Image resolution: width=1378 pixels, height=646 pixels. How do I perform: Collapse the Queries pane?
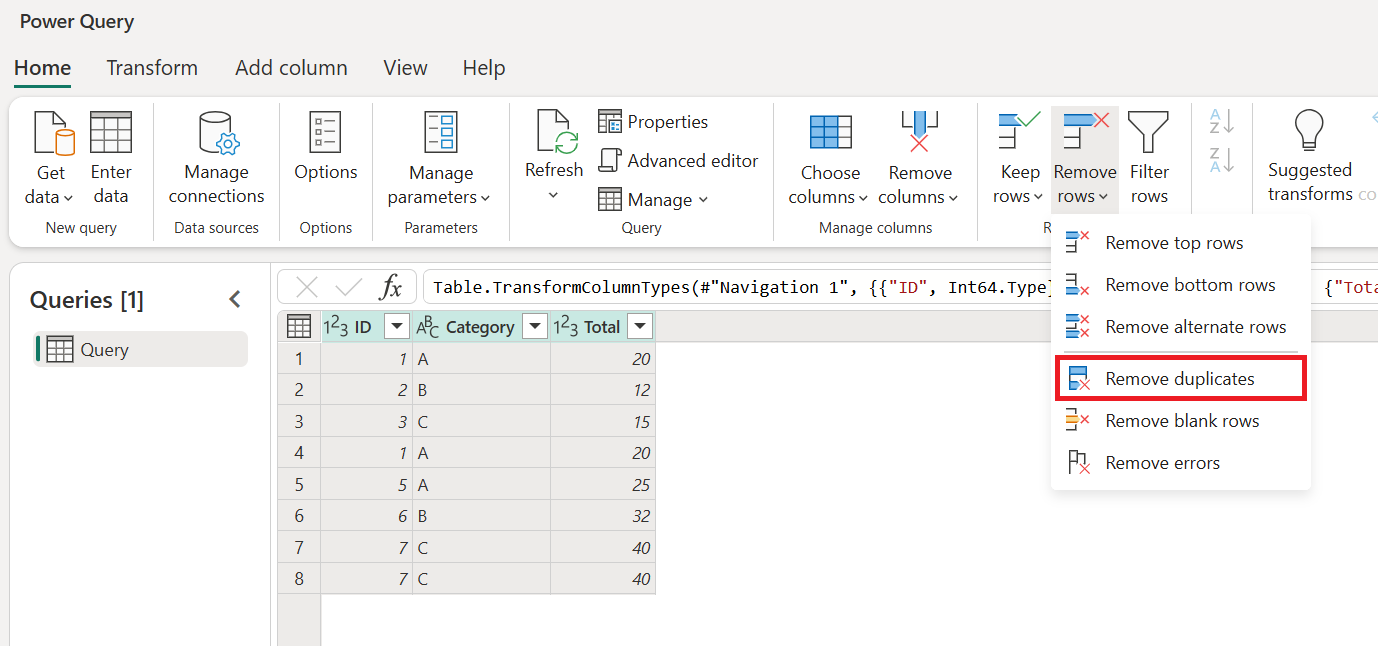[235, 299]
